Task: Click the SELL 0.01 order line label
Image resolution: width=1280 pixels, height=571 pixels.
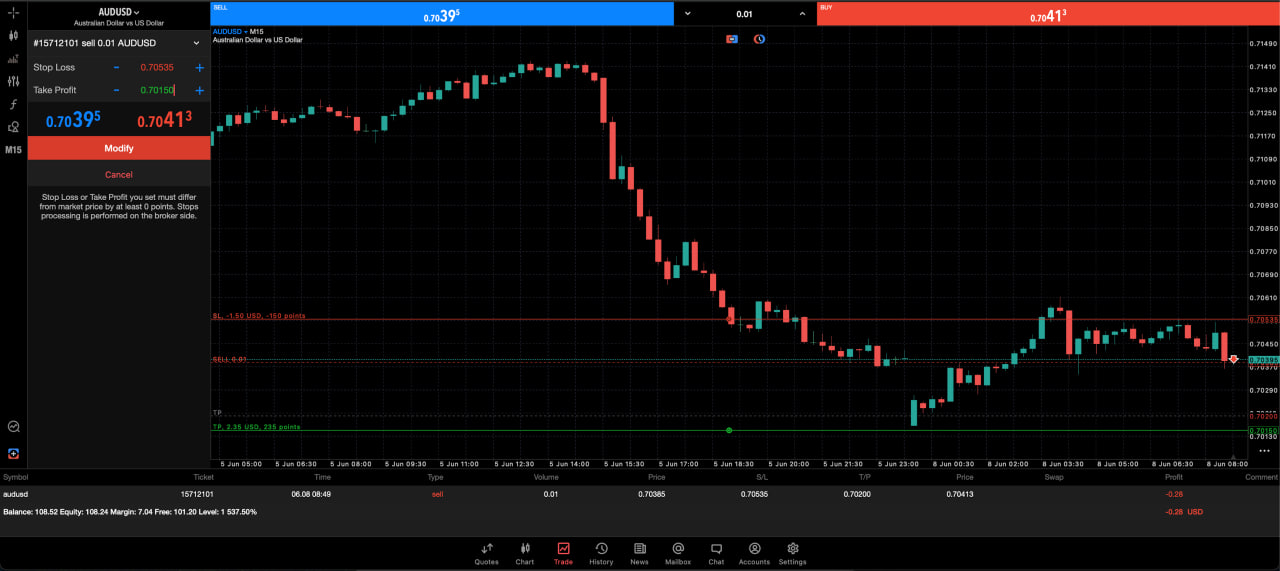Action: click(229, 358)
